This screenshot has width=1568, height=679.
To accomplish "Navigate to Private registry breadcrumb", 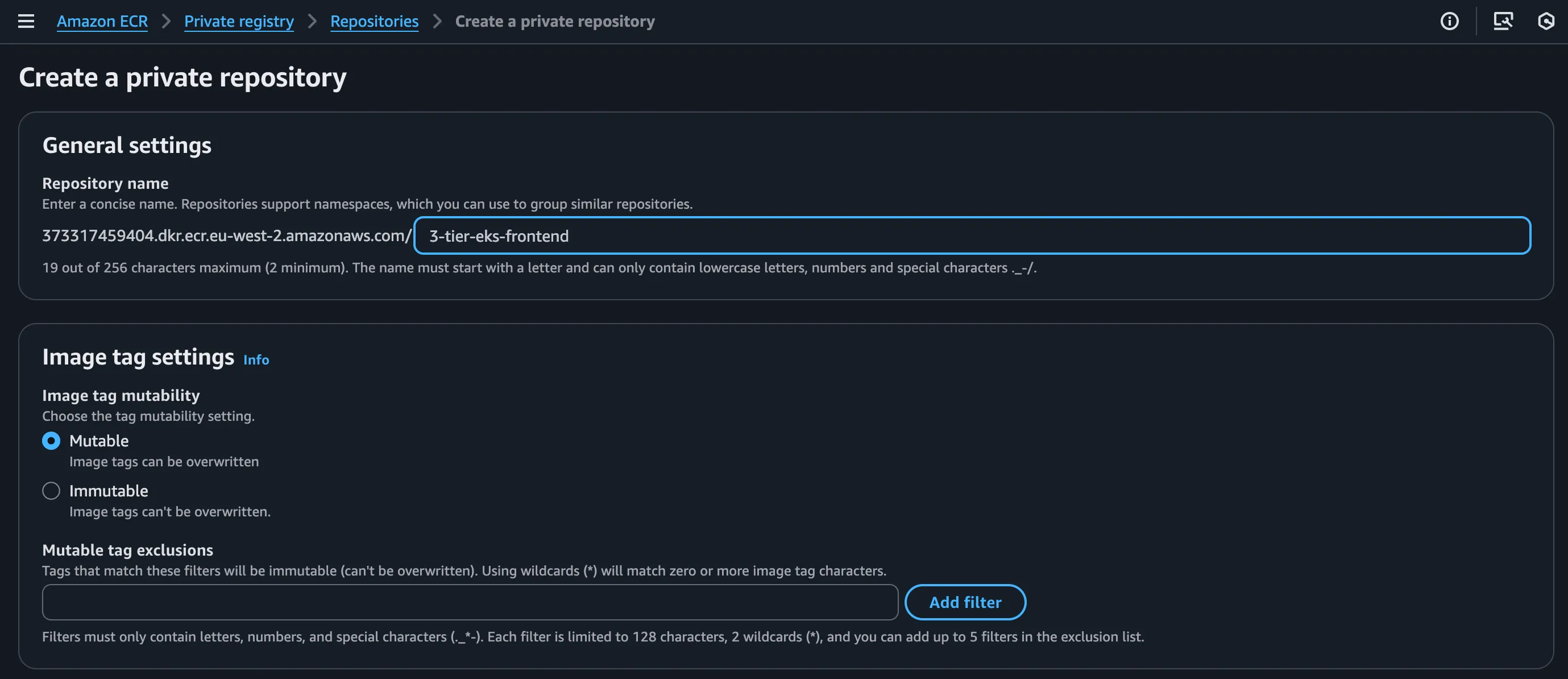I will [x=239, y=21].
